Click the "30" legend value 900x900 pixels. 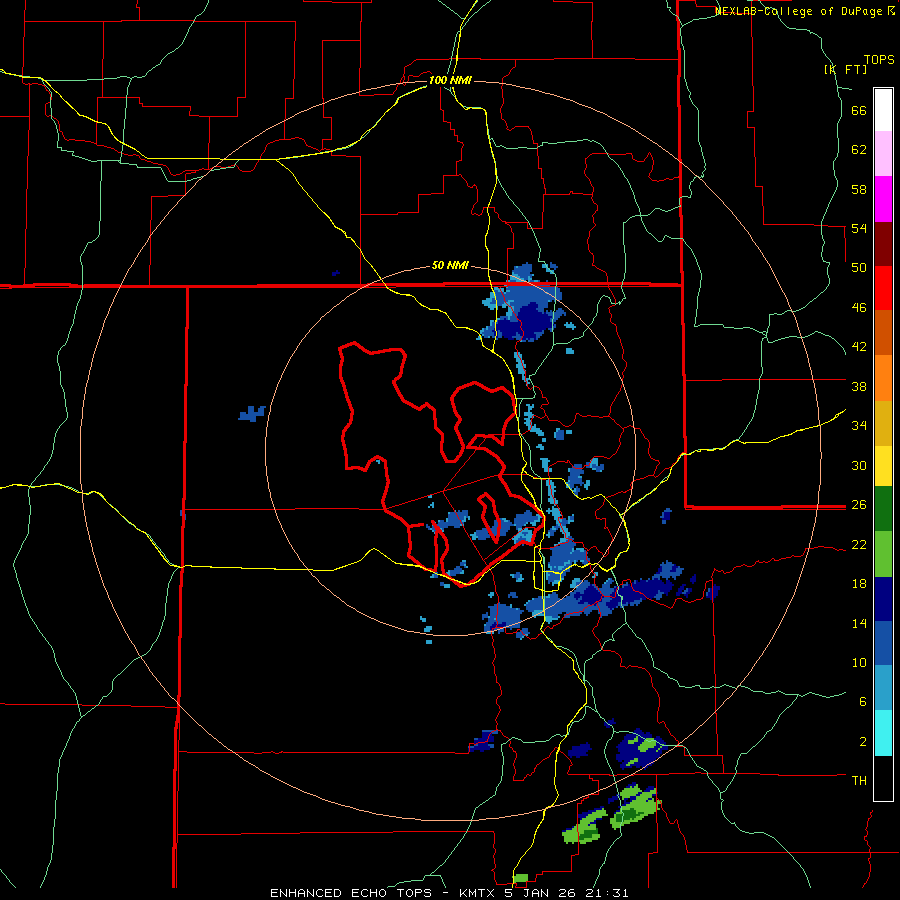point(859,465)
